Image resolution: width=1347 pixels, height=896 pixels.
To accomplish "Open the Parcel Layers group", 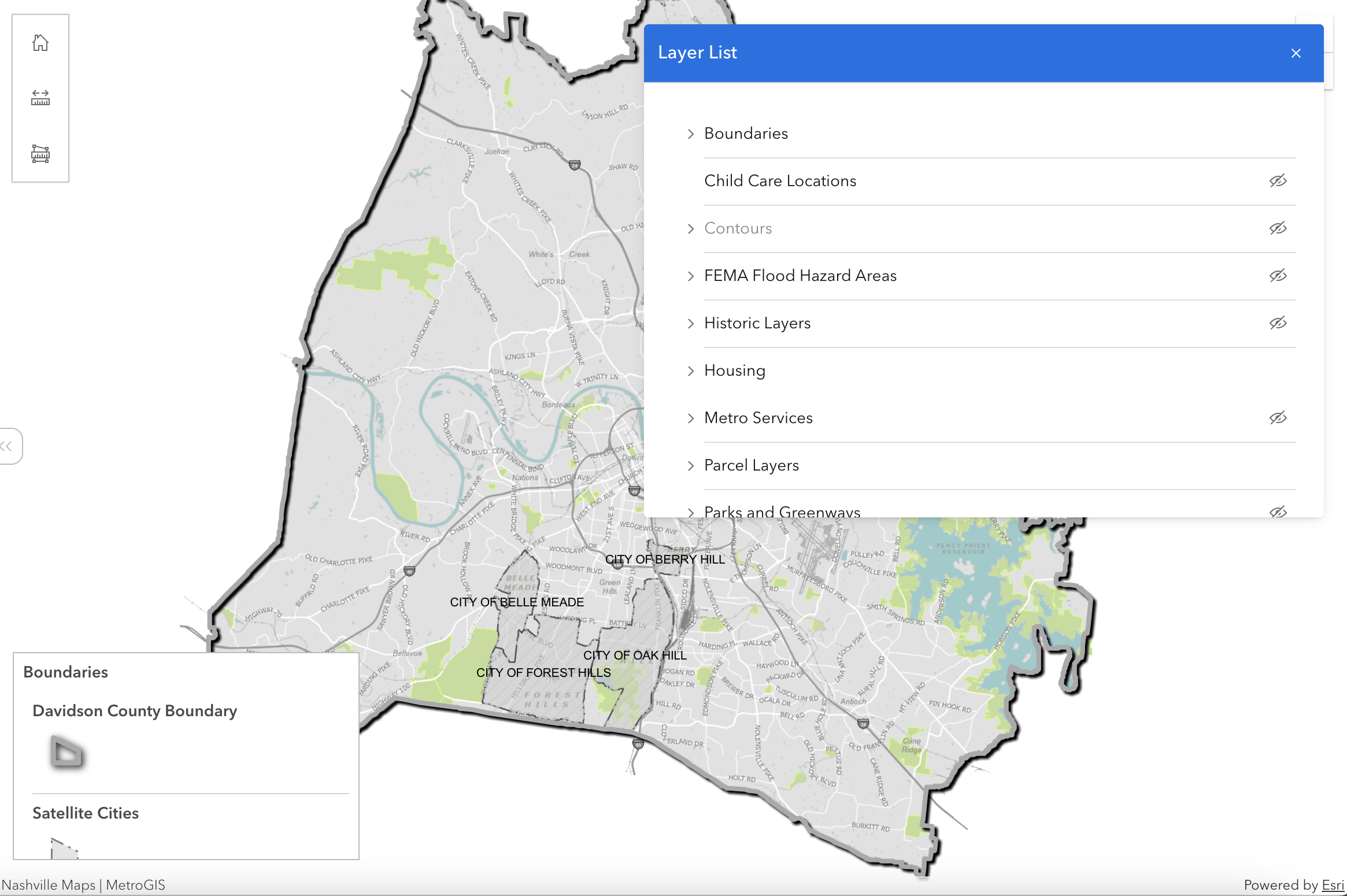I will click(691, 465).
